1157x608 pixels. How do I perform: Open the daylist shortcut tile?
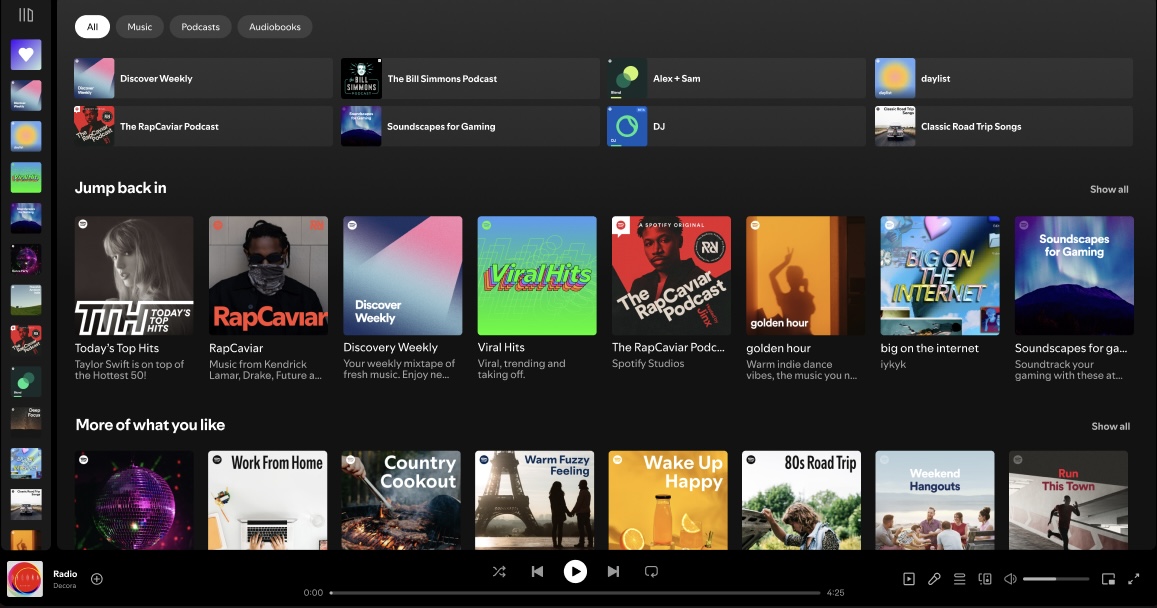pyautogui.click(x=1004, y=78)
